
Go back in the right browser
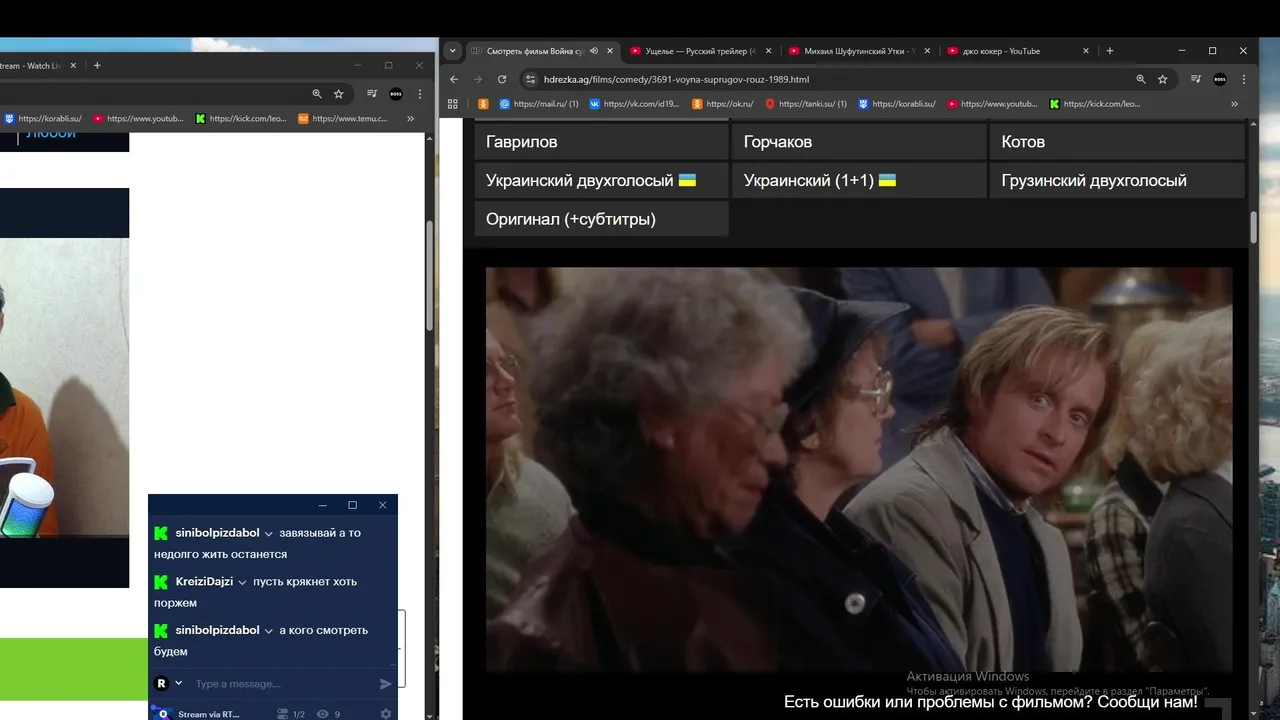(x=454, y=79)
